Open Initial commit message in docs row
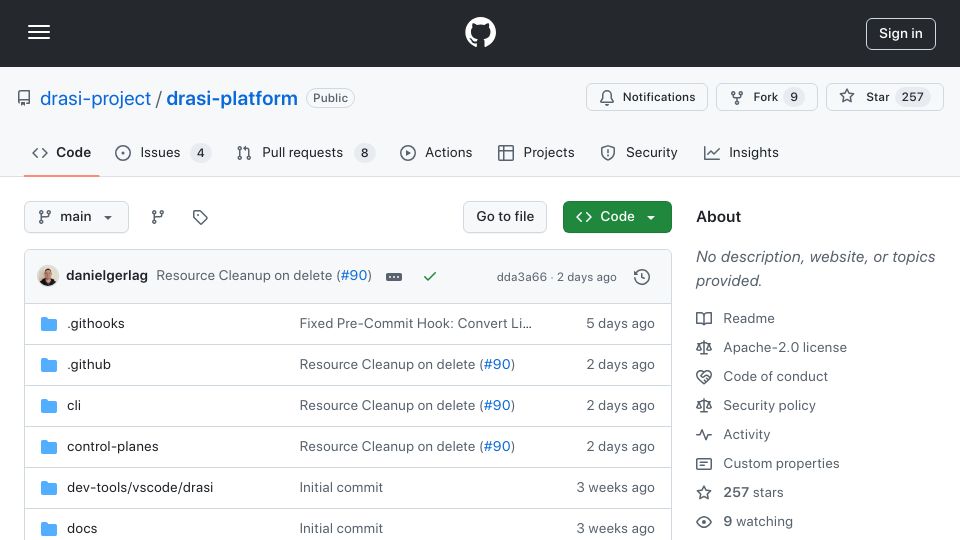The height and width of the screenshot is (540, 960). pos(341,528)
